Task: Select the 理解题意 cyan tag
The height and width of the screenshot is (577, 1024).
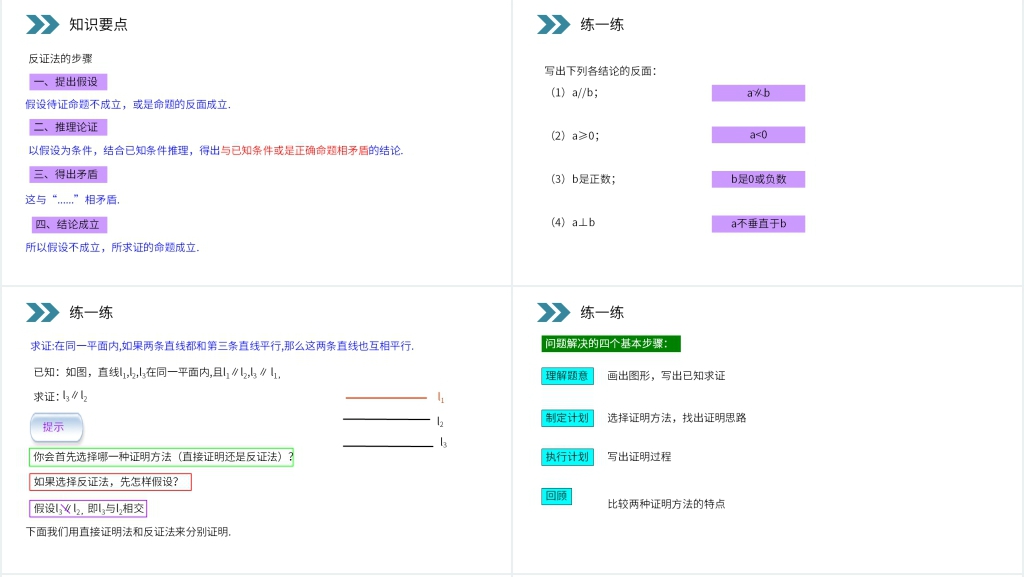Action: tap(567, 376)
